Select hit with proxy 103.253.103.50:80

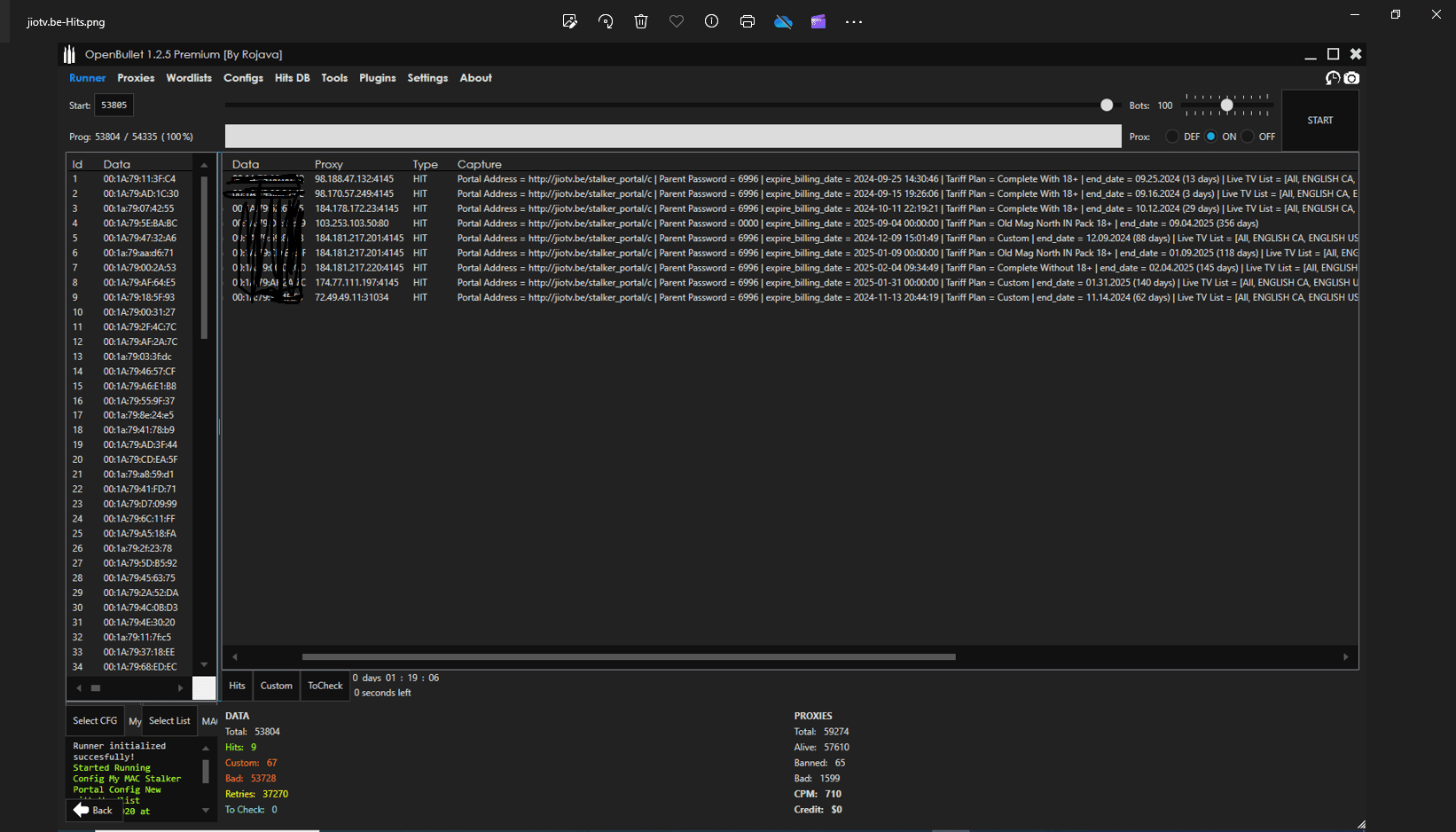coord(791,224)
